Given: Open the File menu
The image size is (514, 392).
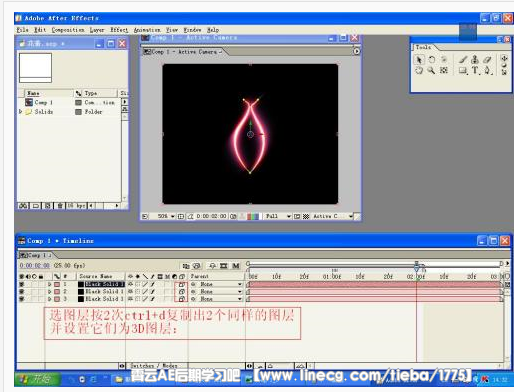Looking at the screenshot, I should pos(22,30).
